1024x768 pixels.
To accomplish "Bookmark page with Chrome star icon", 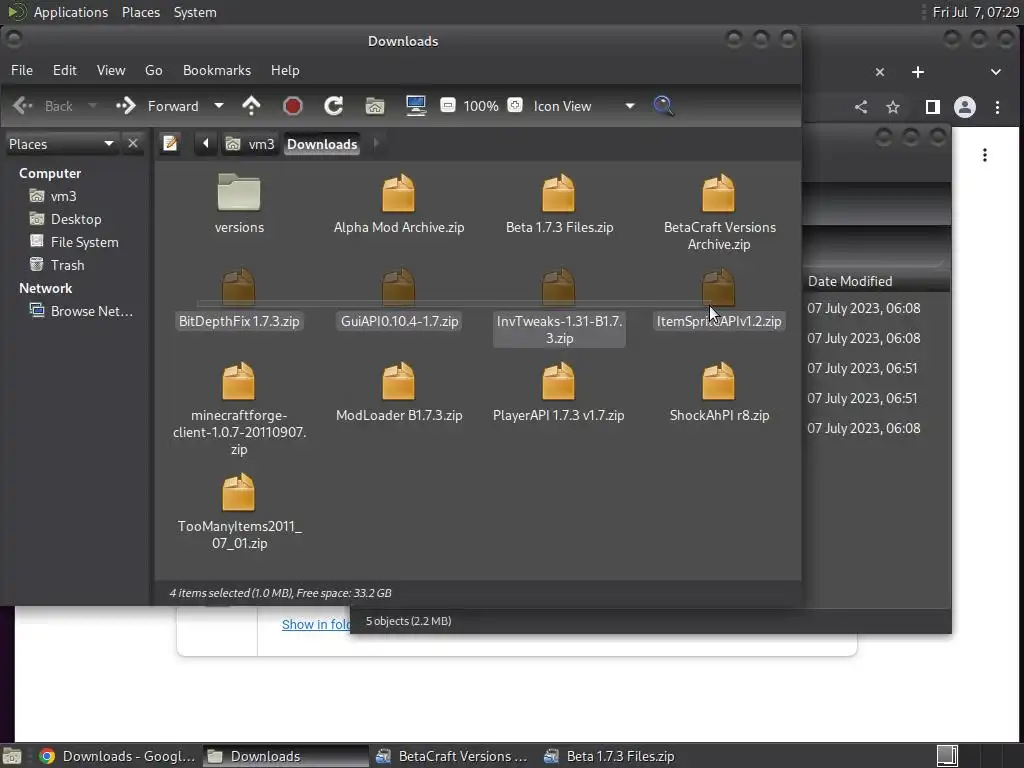I will click(893, 107).
